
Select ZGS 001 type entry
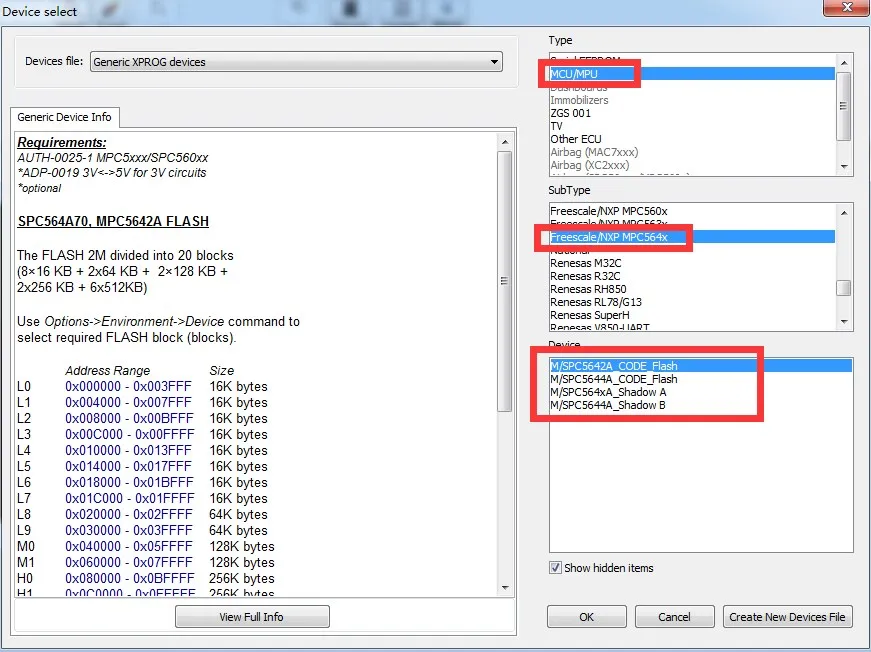pos(692,113)
